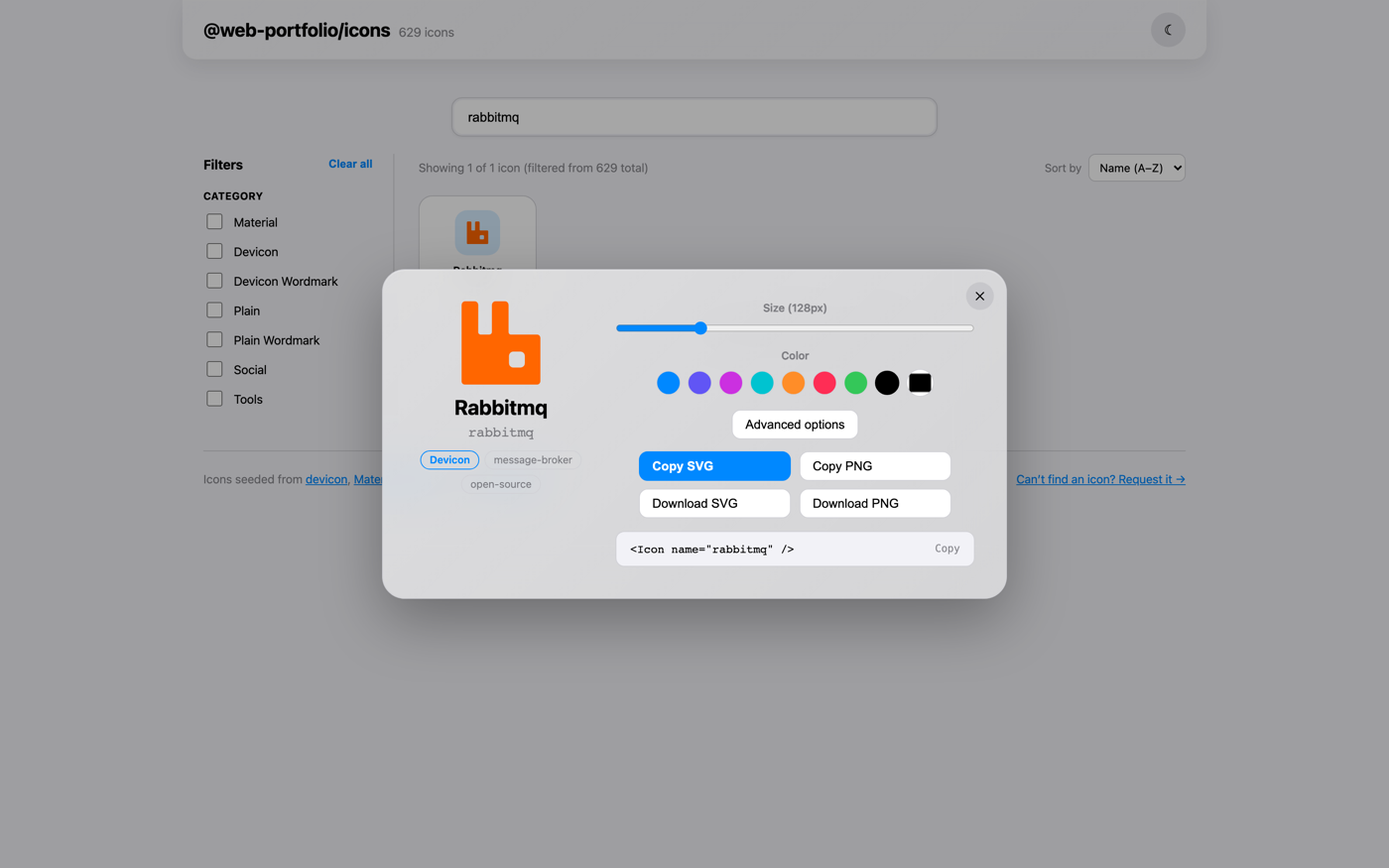This screenshot has width=1389, height=868.
Task: Expand Advanced options
Action: 795,425
